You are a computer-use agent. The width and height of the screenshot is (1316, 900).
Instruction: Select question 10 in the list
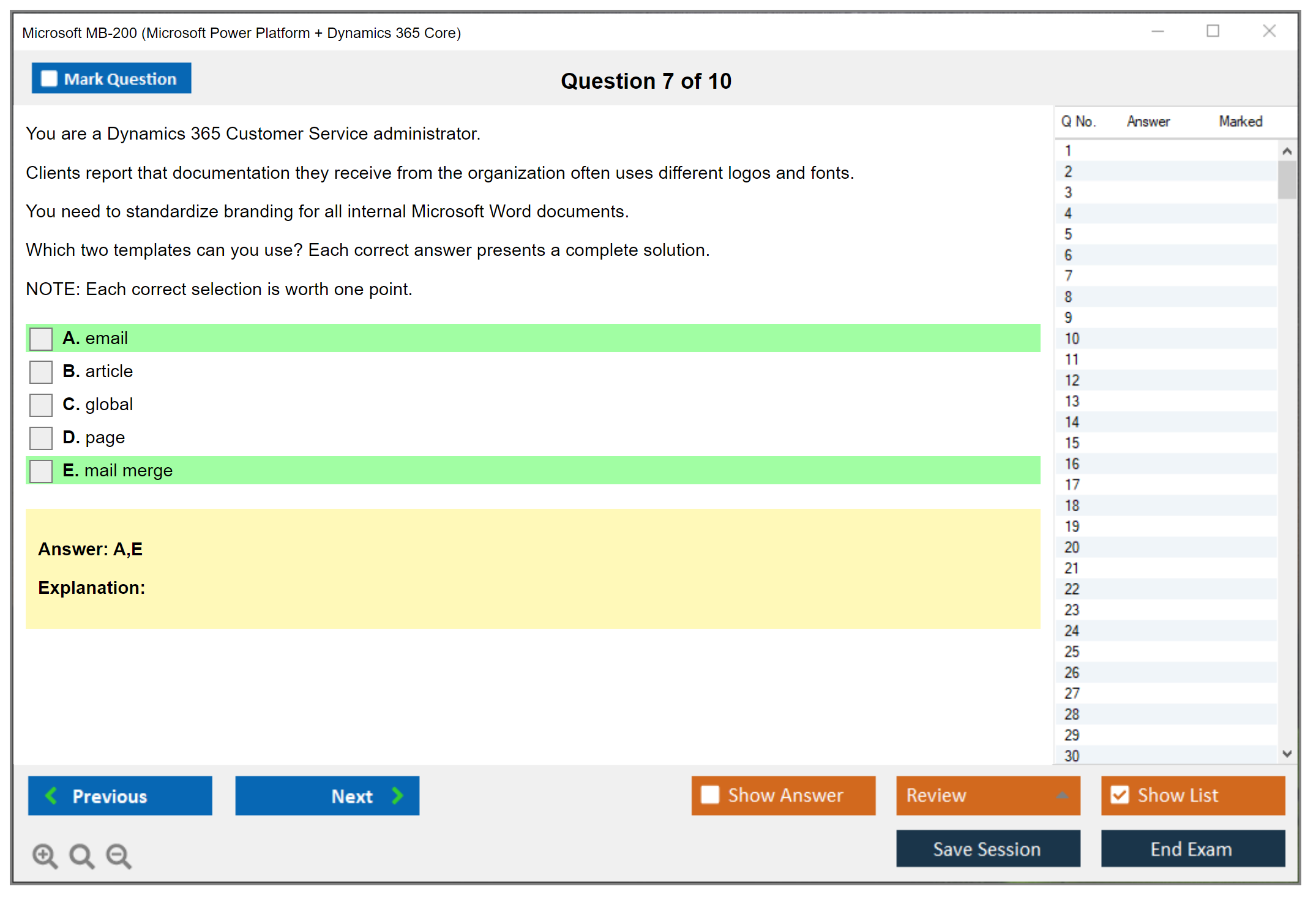(1072, 339)
